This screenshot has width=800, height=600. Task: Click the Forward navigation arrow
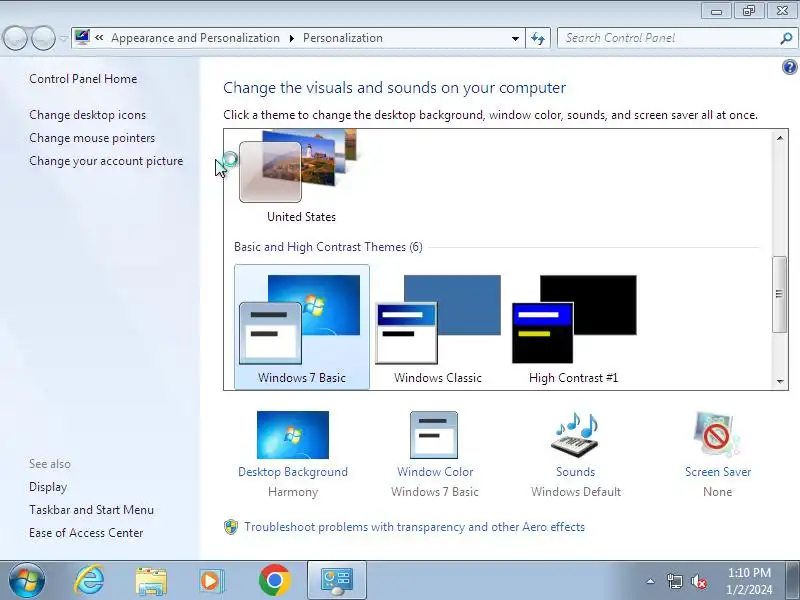[43, 38]
